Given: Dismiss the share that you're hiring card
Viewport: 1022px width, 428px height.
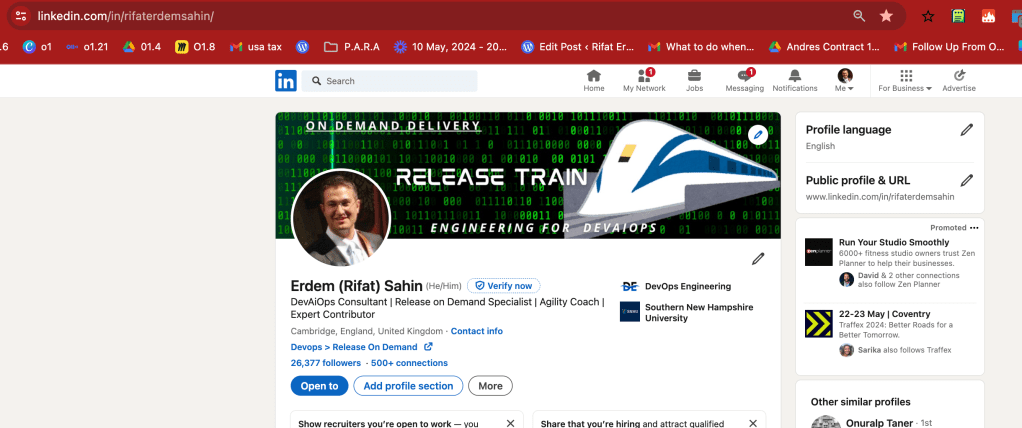Looking at the screenshot, I should point(753,423).
